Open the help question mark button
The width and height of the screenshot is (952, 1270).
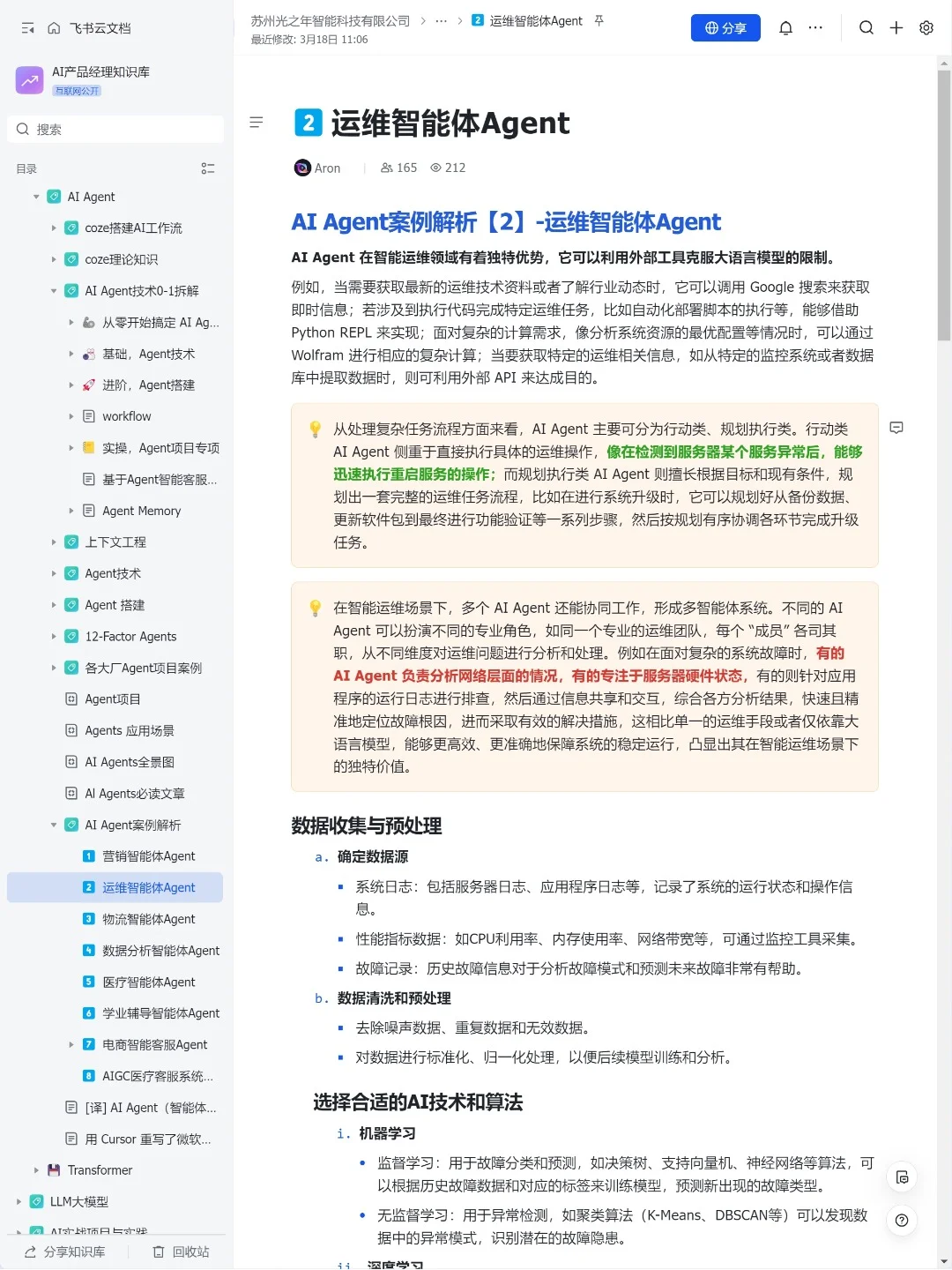coord(902,1221)
